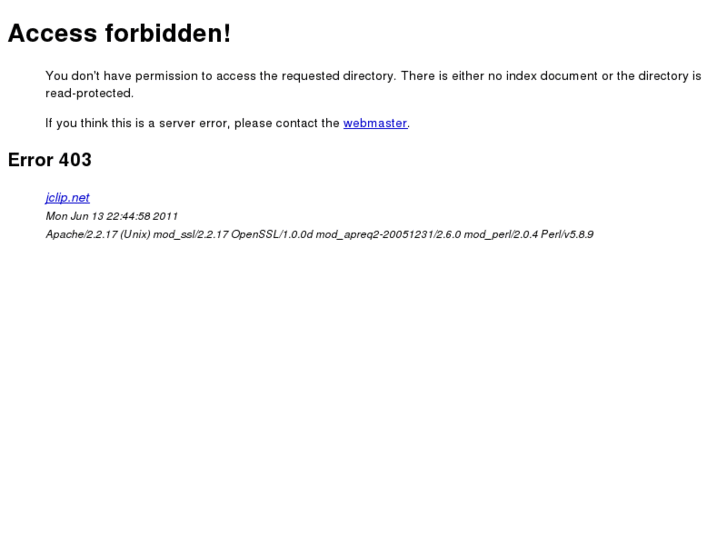The width and height of the screenshot is (727, 545).
Task: Click the text "OpenSSL/1.0.0d" in the signature
Action: point(272,235)
